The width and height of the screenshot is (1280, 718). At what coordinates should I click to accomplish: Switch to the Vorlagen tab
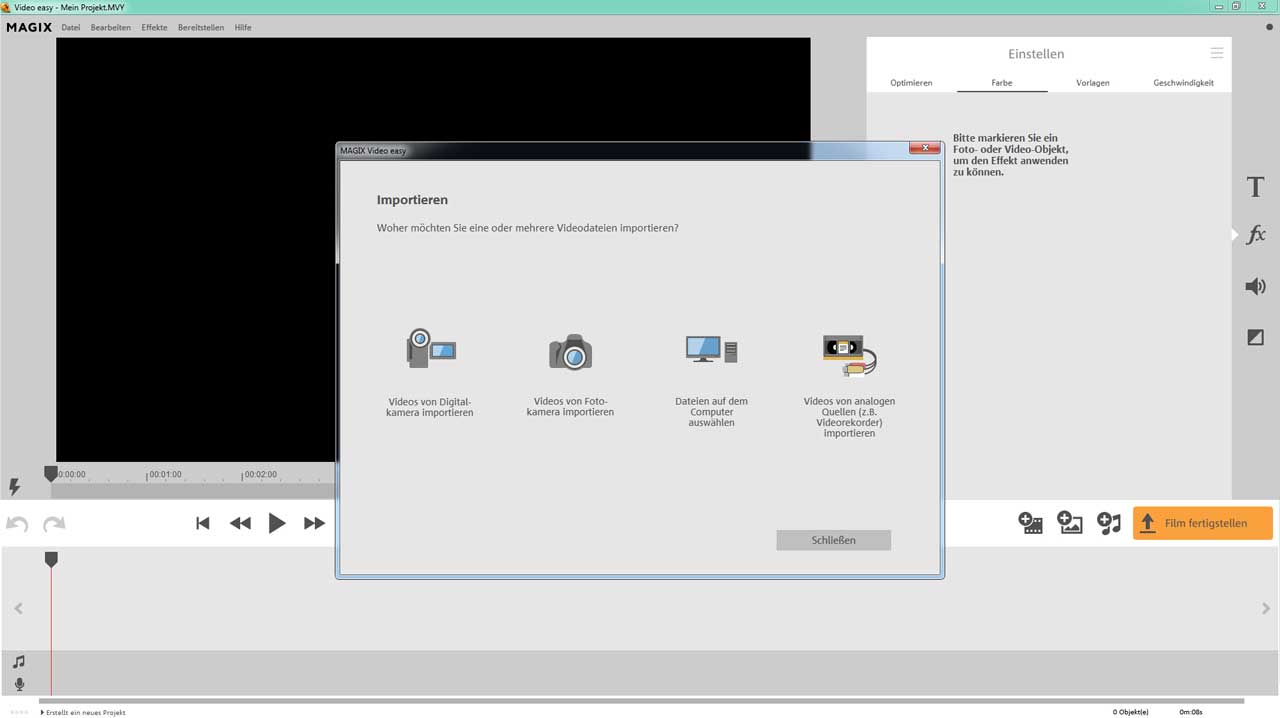[1092, 83]
